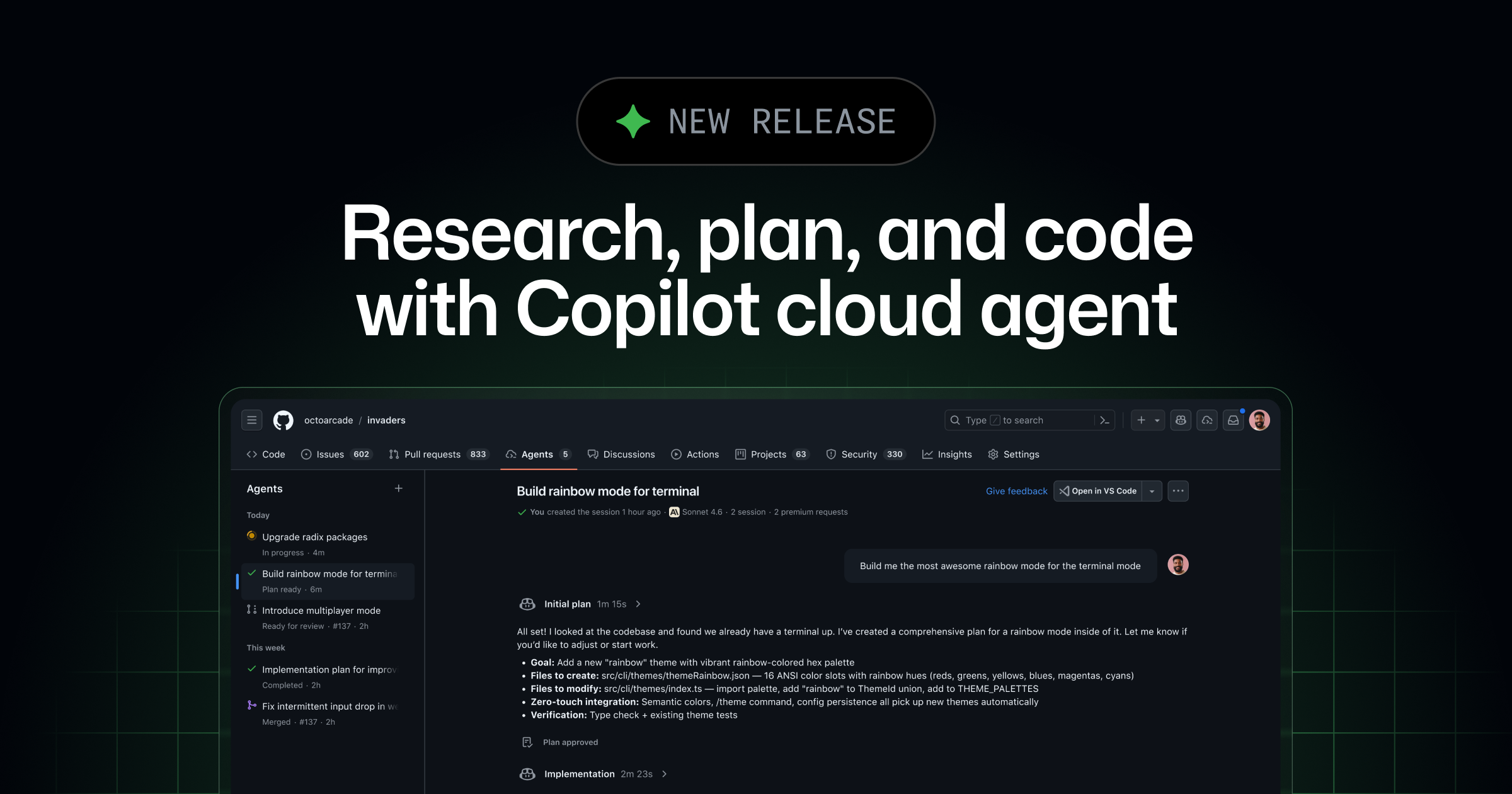Click into the Type to search field

point(1008,420)
